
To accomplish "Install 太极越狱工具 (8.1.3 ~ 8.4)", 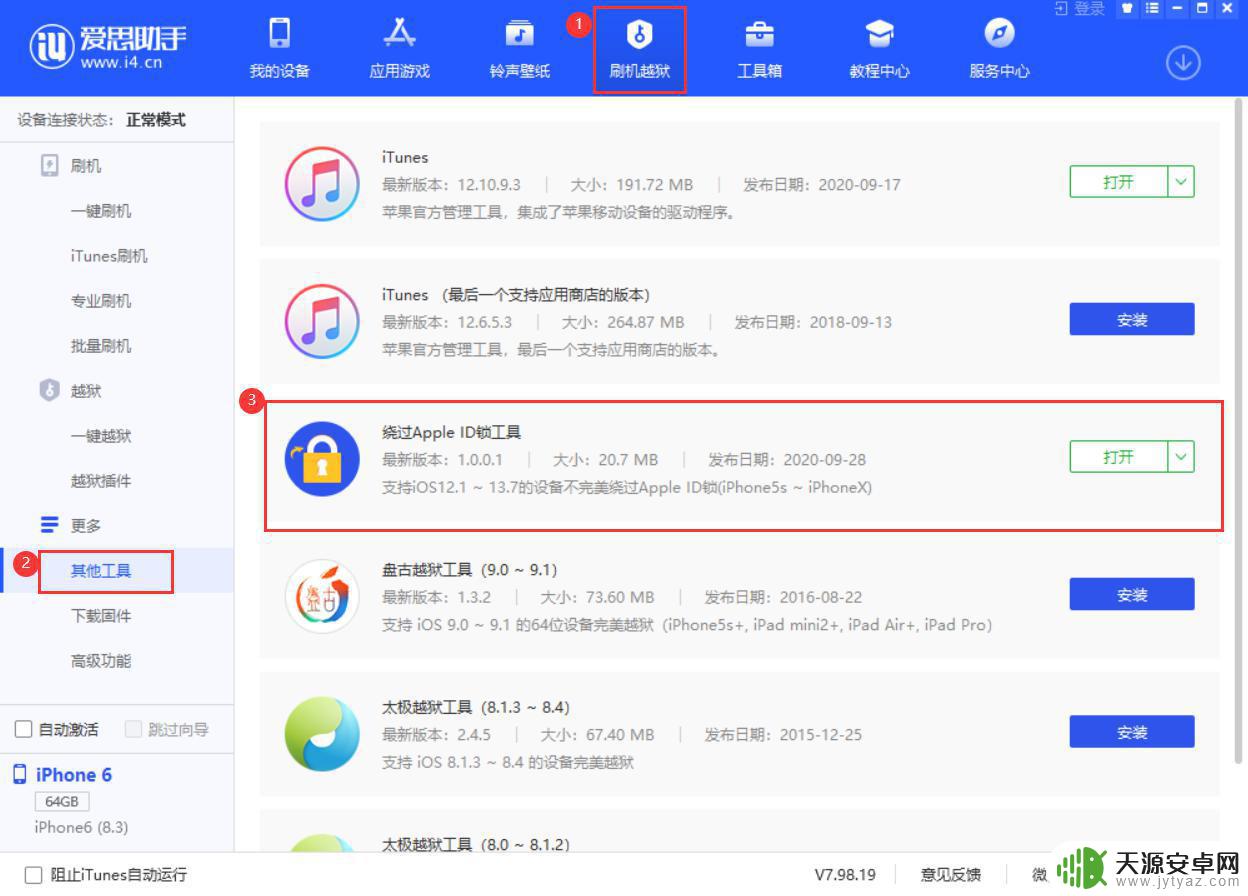I will click(1132, 733).
